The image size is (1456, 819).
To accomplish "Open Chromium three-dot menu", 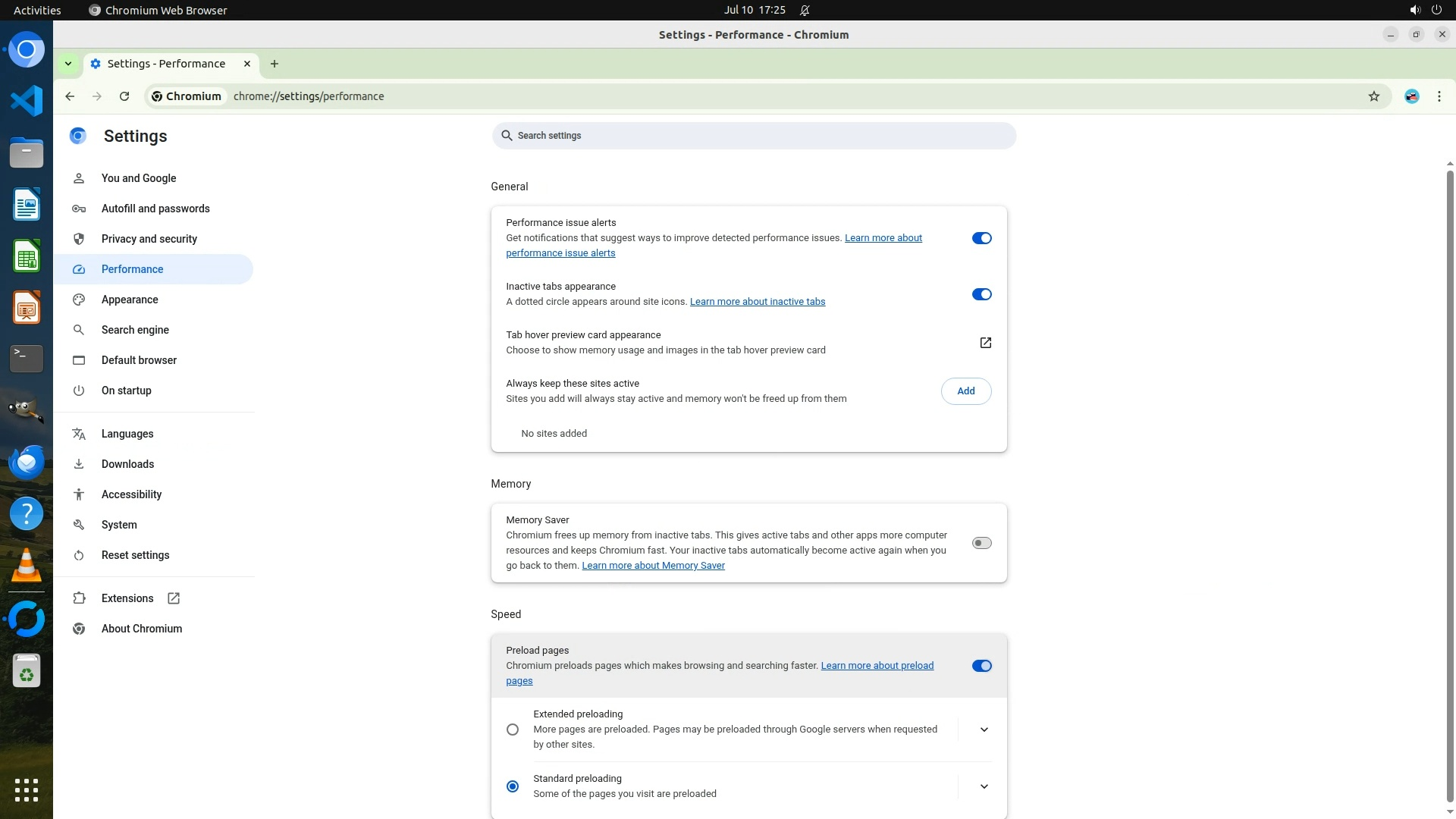I will pos(1439,96).
